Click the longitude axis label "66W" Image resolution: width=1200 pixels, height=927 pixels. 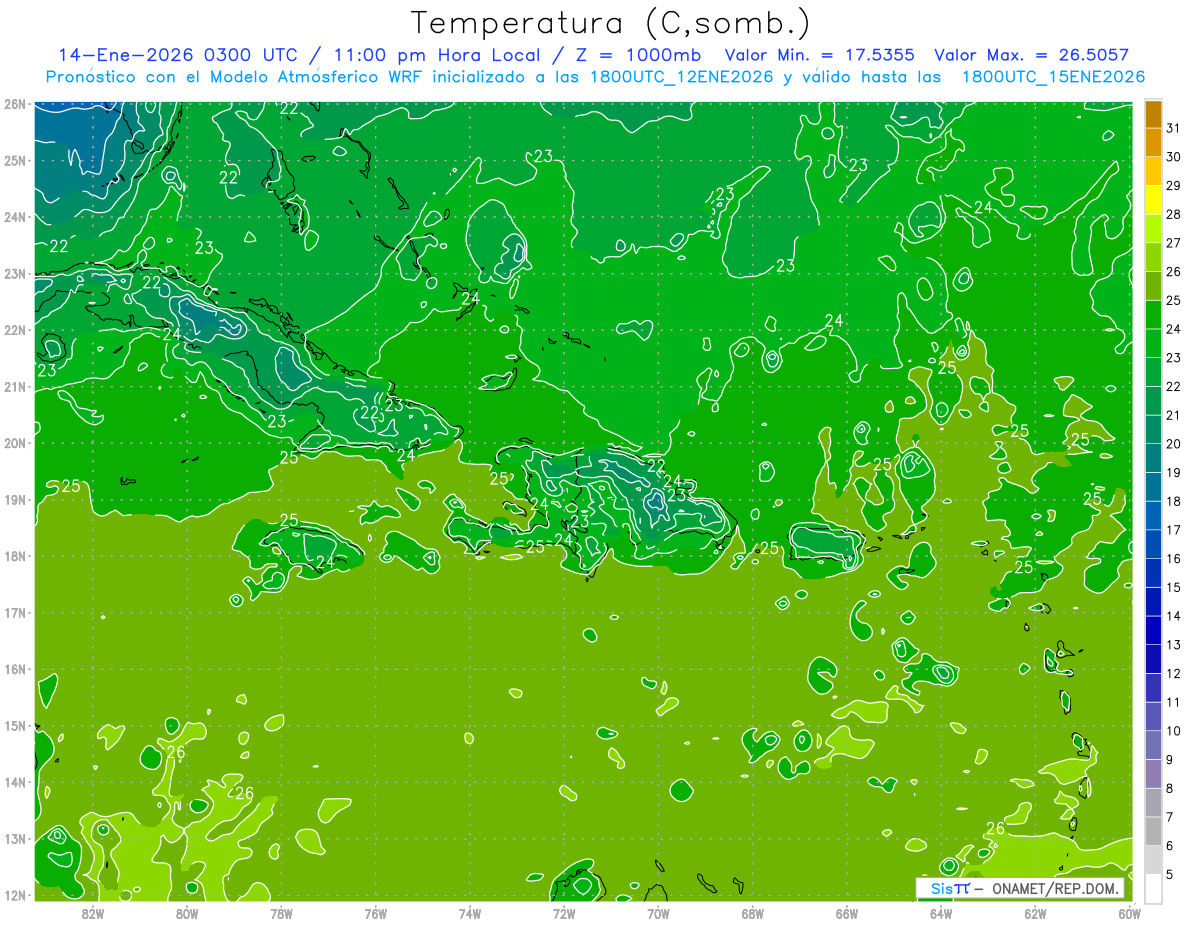tap(846, 912)
